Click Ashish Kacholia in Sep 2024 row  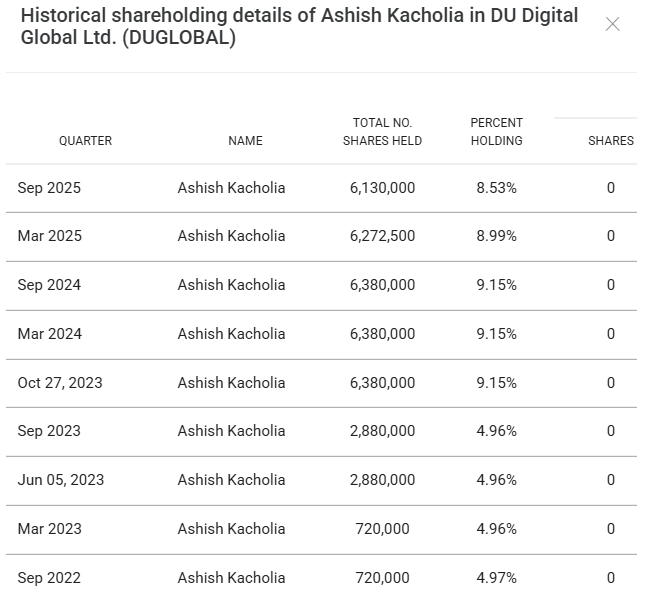(x=231, y=285)
